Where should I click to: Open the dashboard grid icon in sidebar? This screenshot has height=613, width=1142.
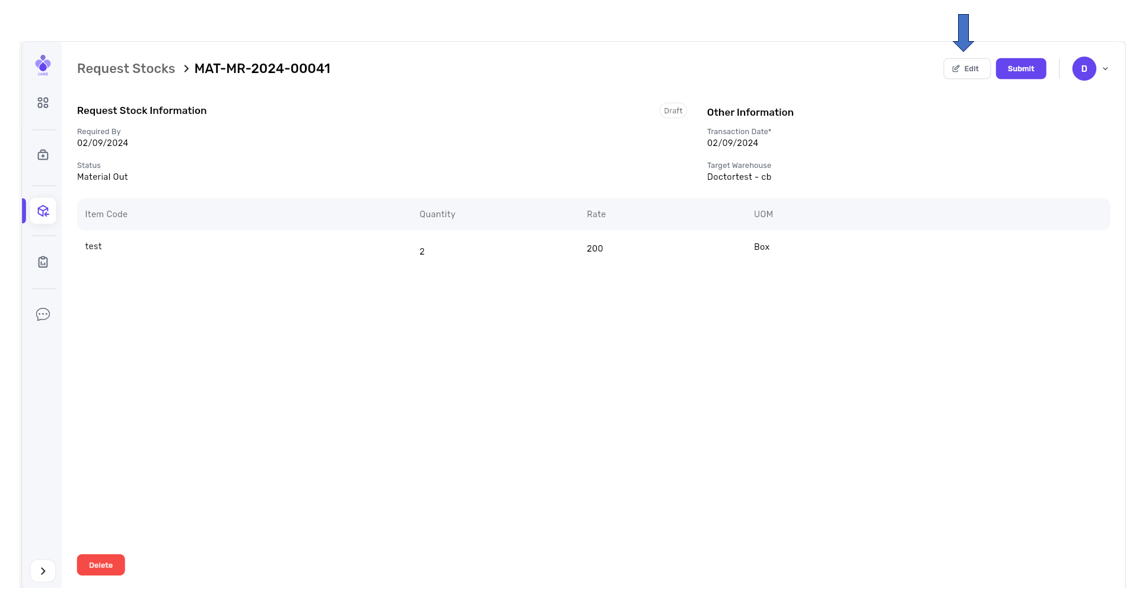[43, 103]
